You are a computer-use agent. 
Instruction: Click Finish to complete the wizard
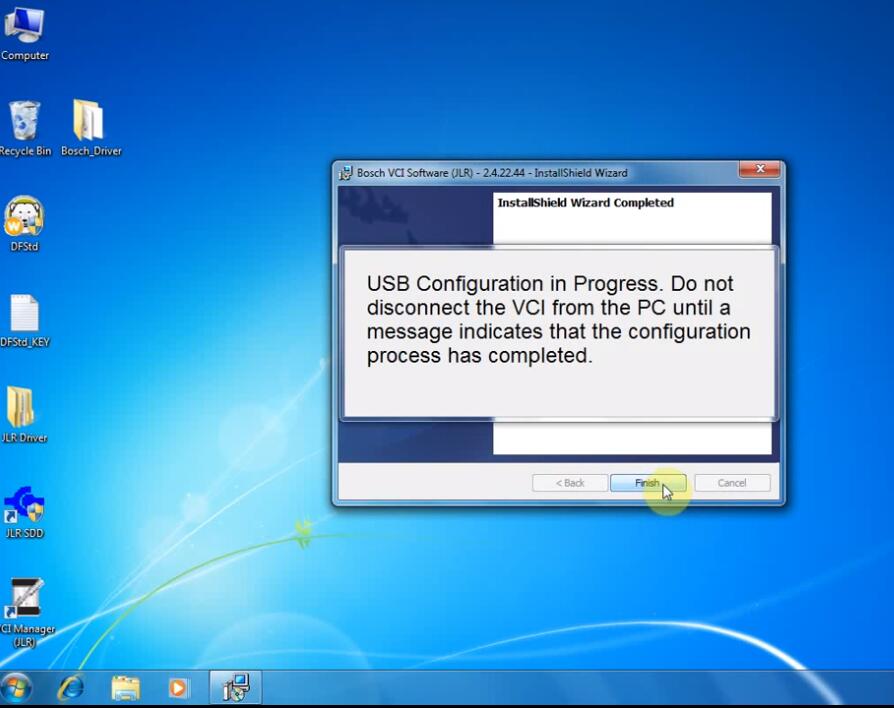click(x=648, y=483)
